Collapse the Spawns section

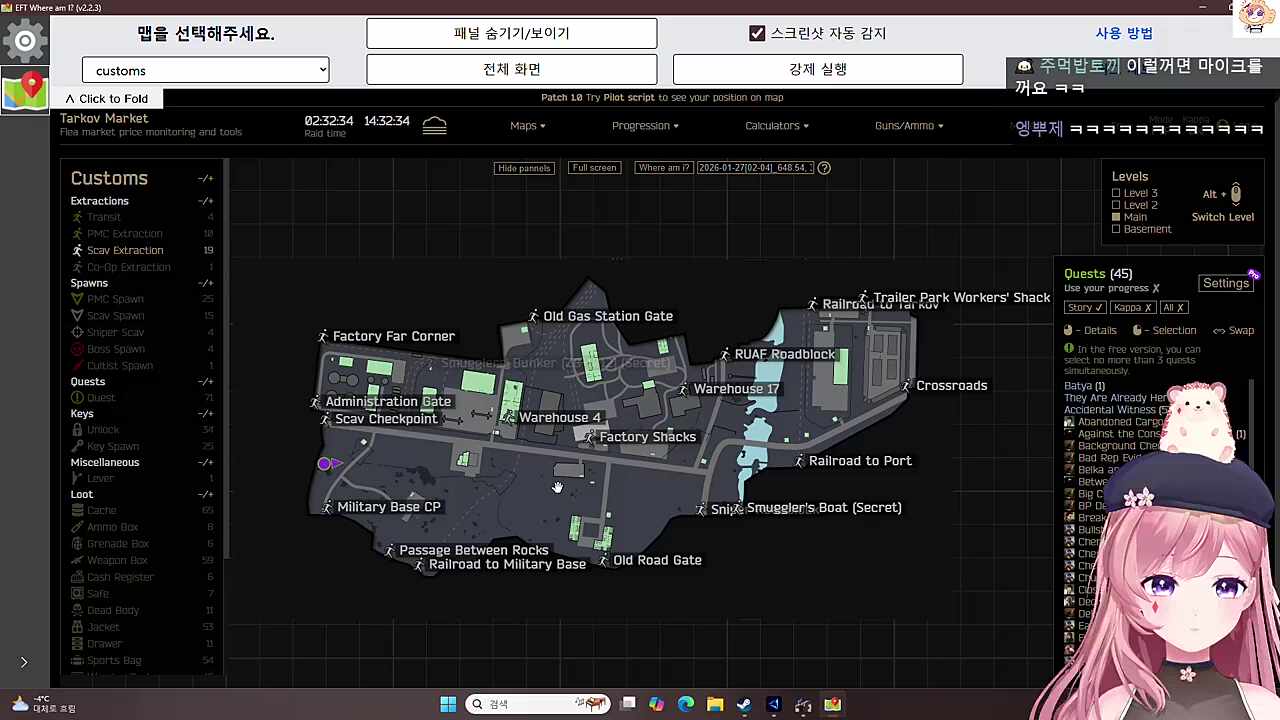click(205, 283)
